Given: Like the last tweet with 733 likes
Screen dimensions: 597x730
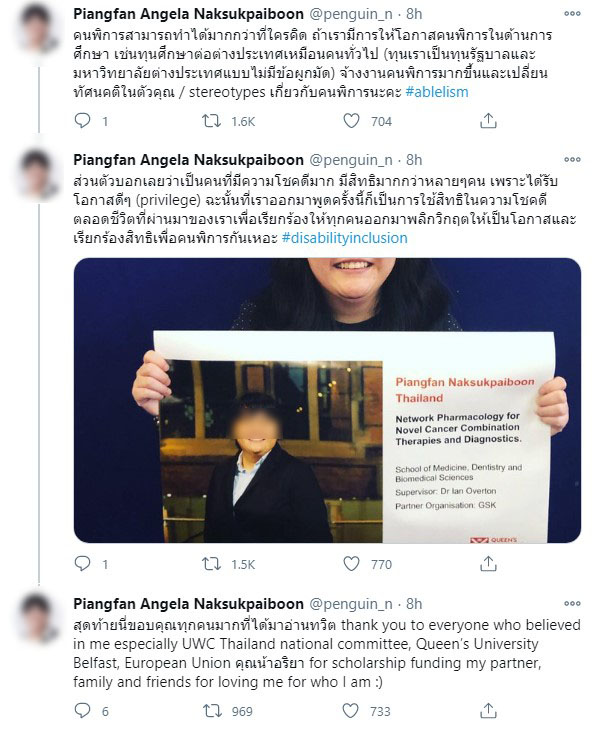Looking at the screenshot, I should (x=350, y=710).
